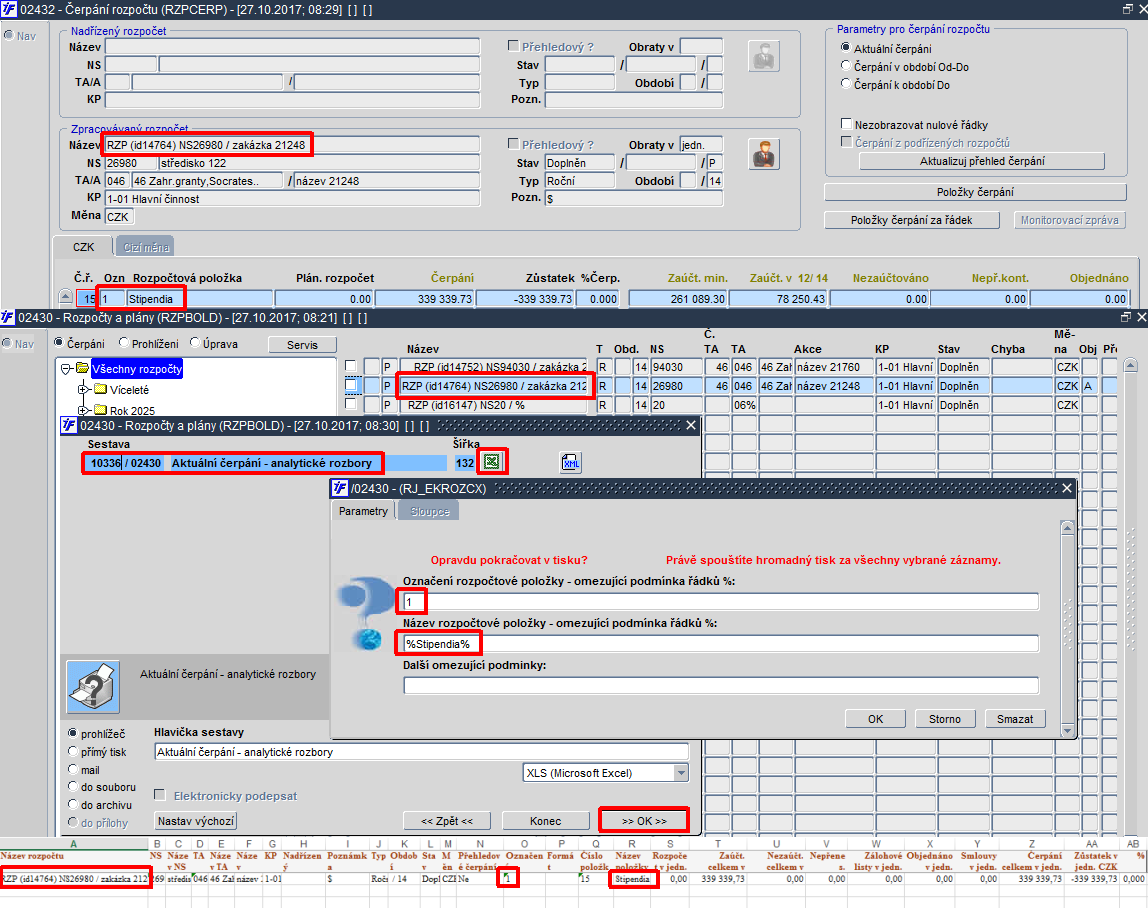
Task: Click the Konec button
Action: click(x=545, y=821)
